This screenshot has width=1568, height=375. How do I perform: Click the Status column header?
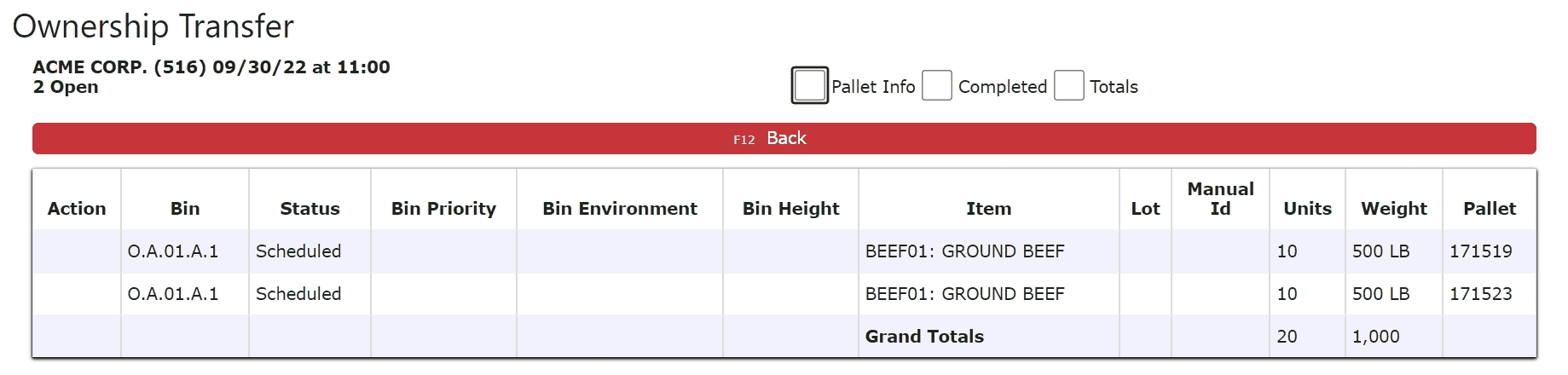coord(310,208)
